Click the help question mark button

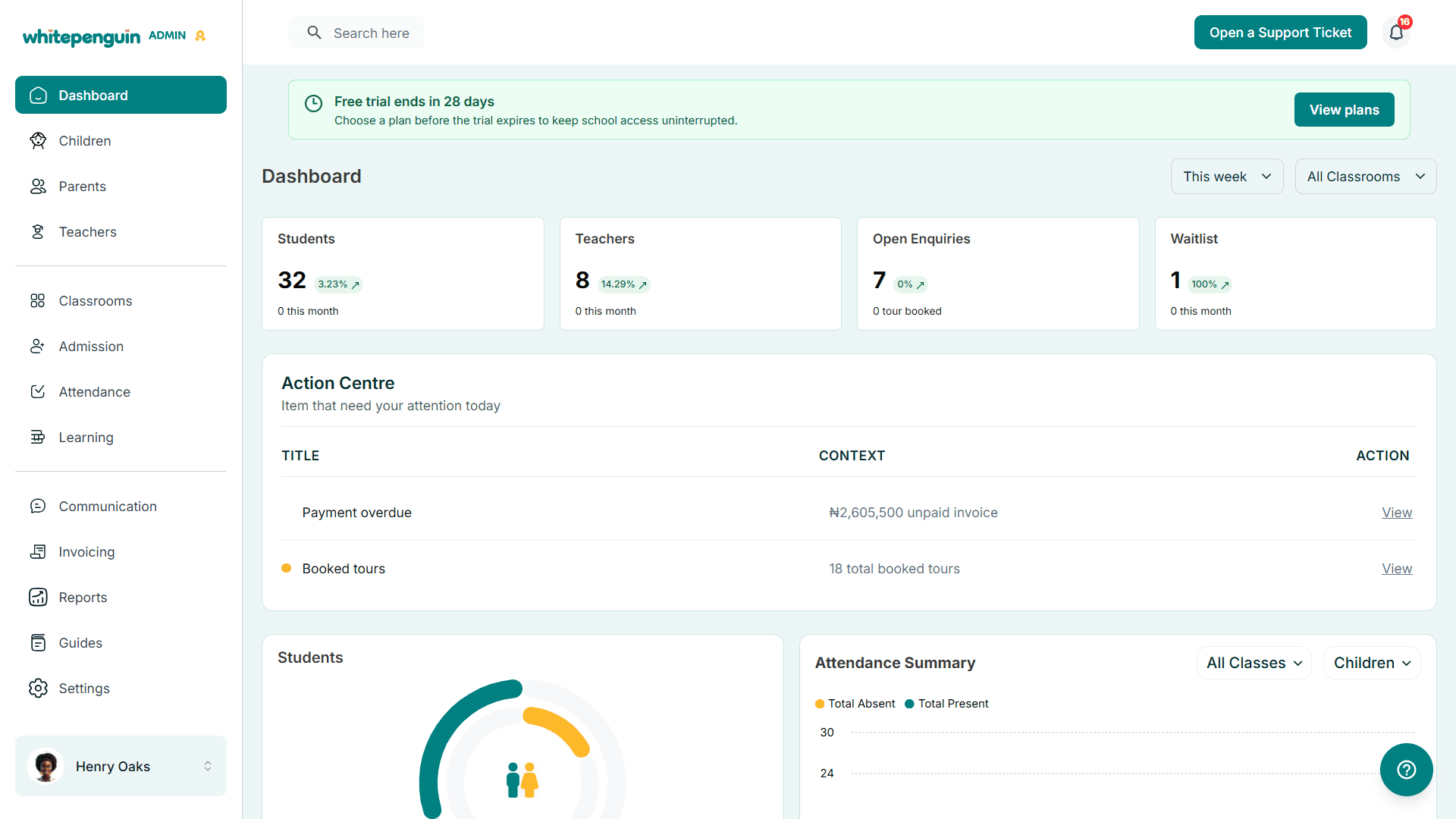(1406, 770)
